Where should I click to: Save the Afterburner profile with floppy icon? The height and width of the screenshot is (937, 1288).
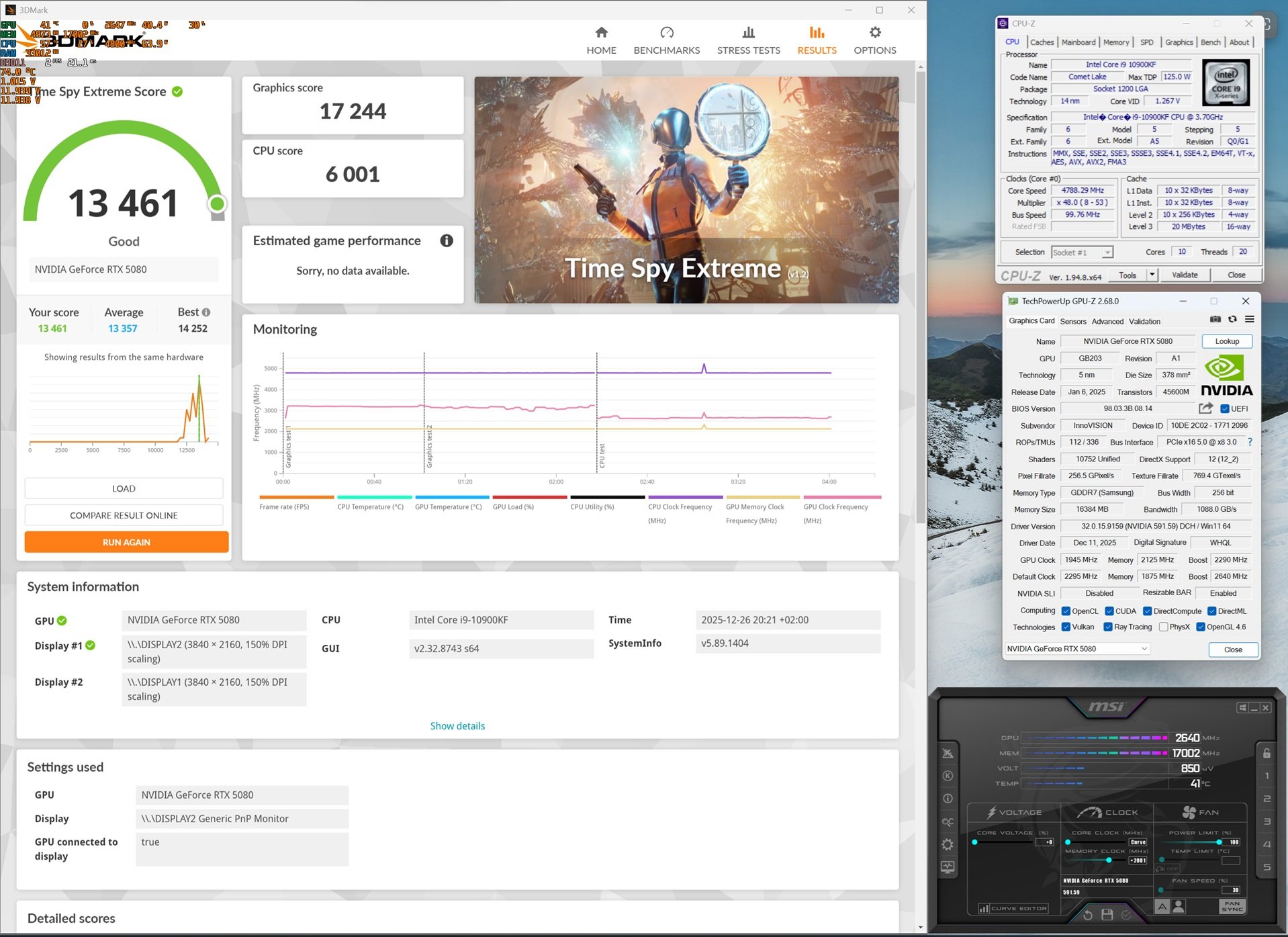click(x=1107, y=914)
